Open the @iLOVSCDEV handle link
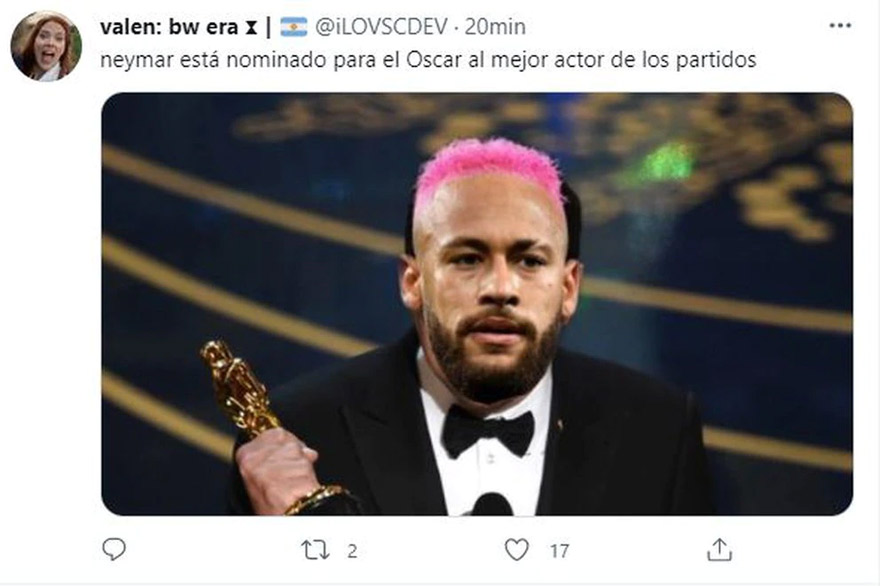880x586 pixels. (x=381, y=27)
